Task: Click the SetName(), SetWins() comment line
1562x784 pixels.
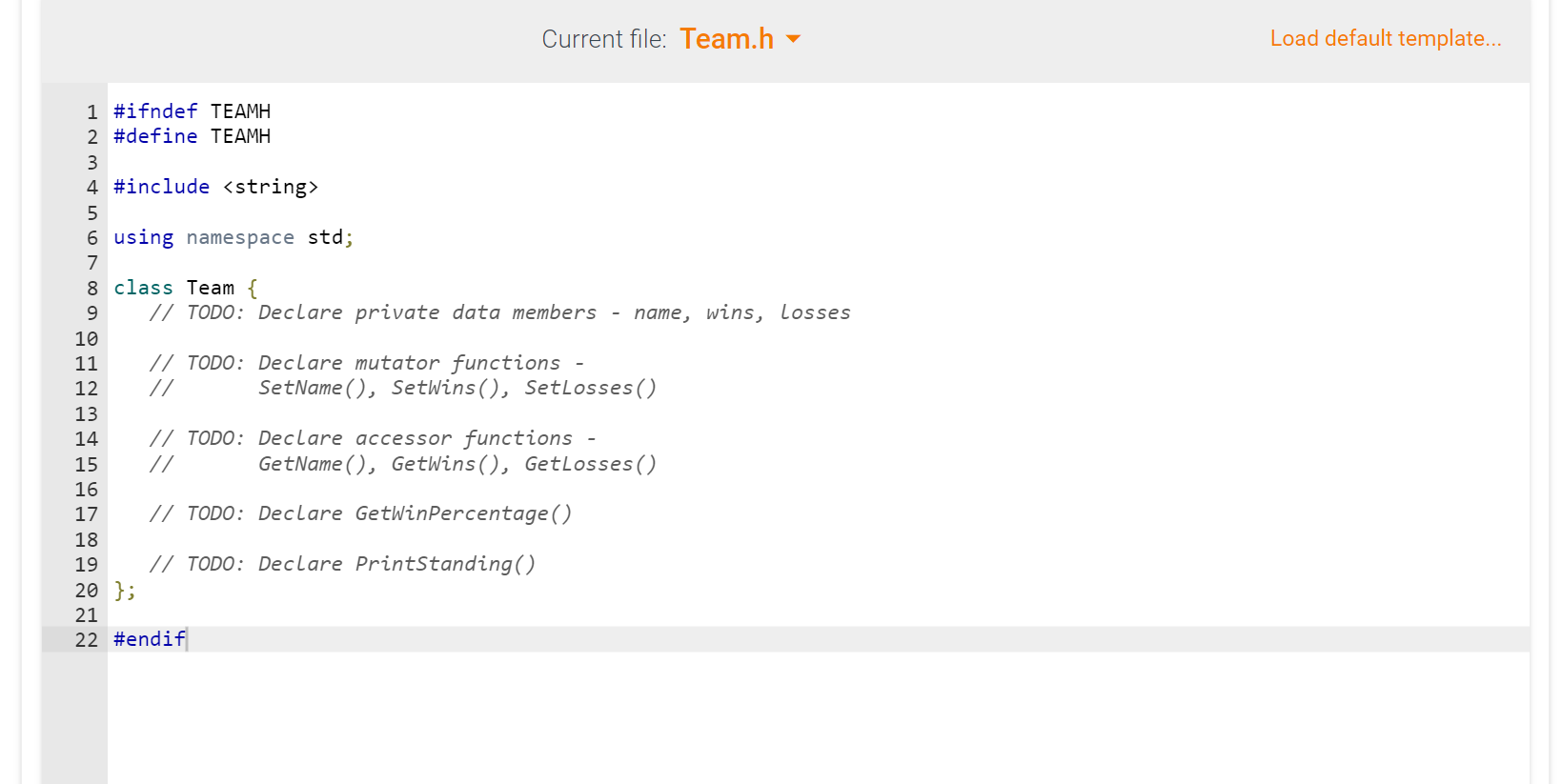Action: (403, 388)
